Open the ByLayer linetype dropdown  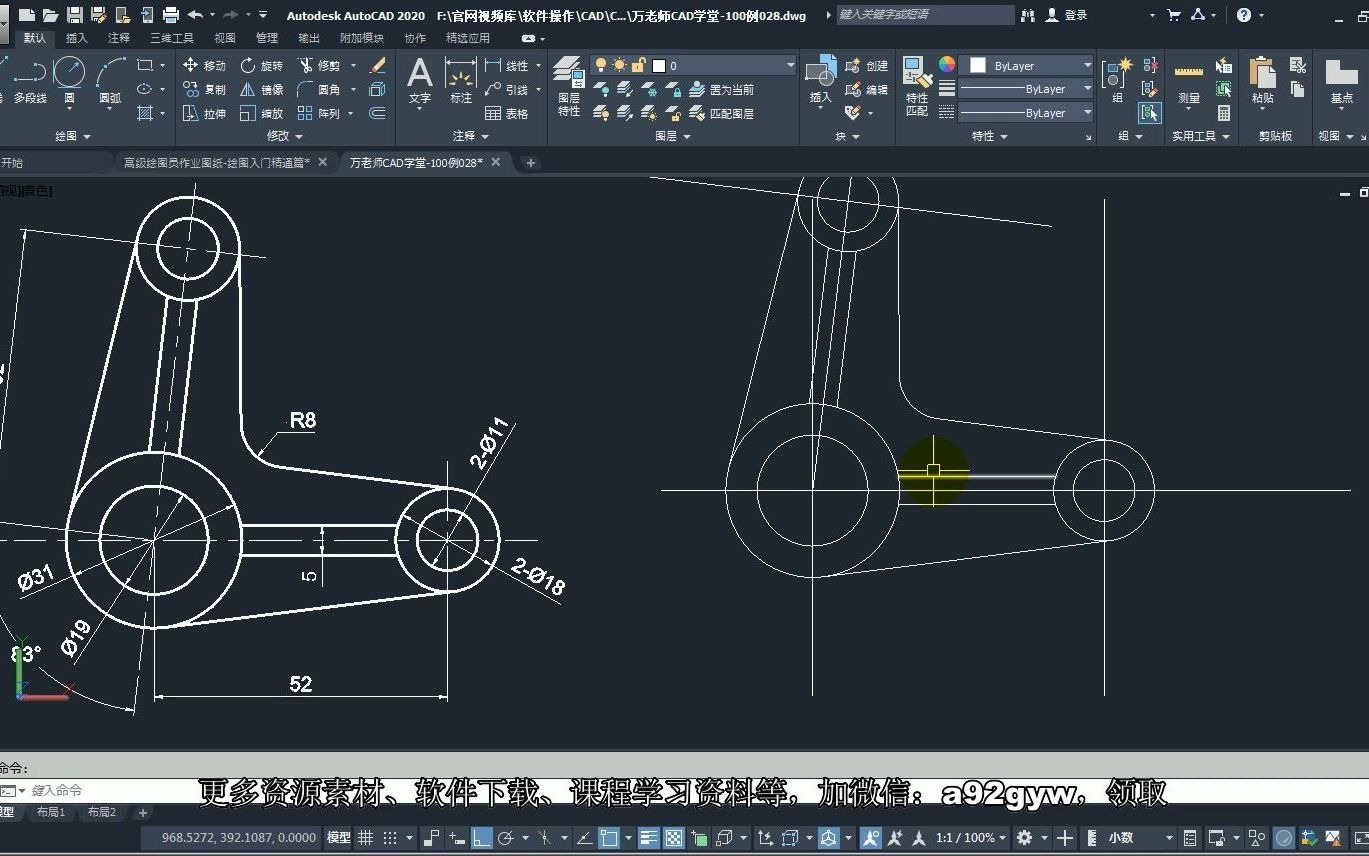(1026, 113)
